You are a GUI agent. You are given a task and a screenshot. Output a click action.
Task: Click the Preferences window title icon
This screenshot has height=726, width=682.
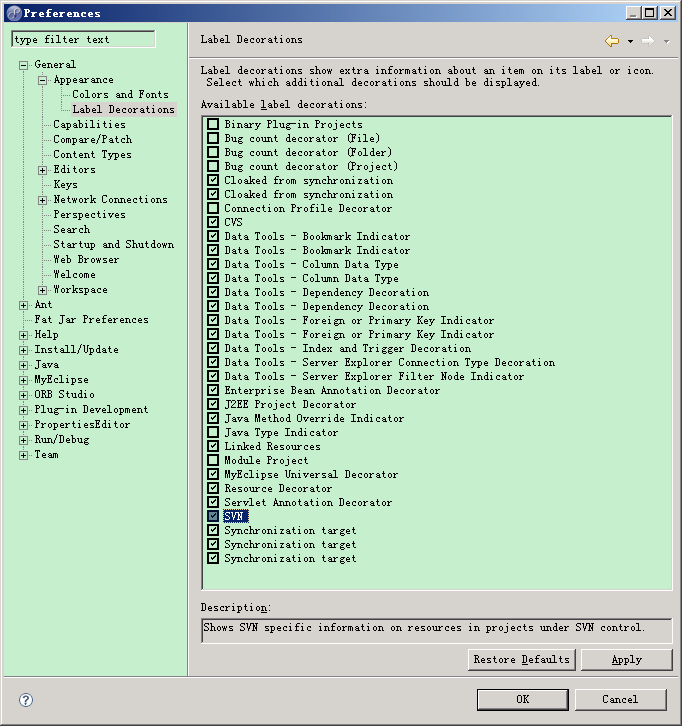tap(14, 13)
